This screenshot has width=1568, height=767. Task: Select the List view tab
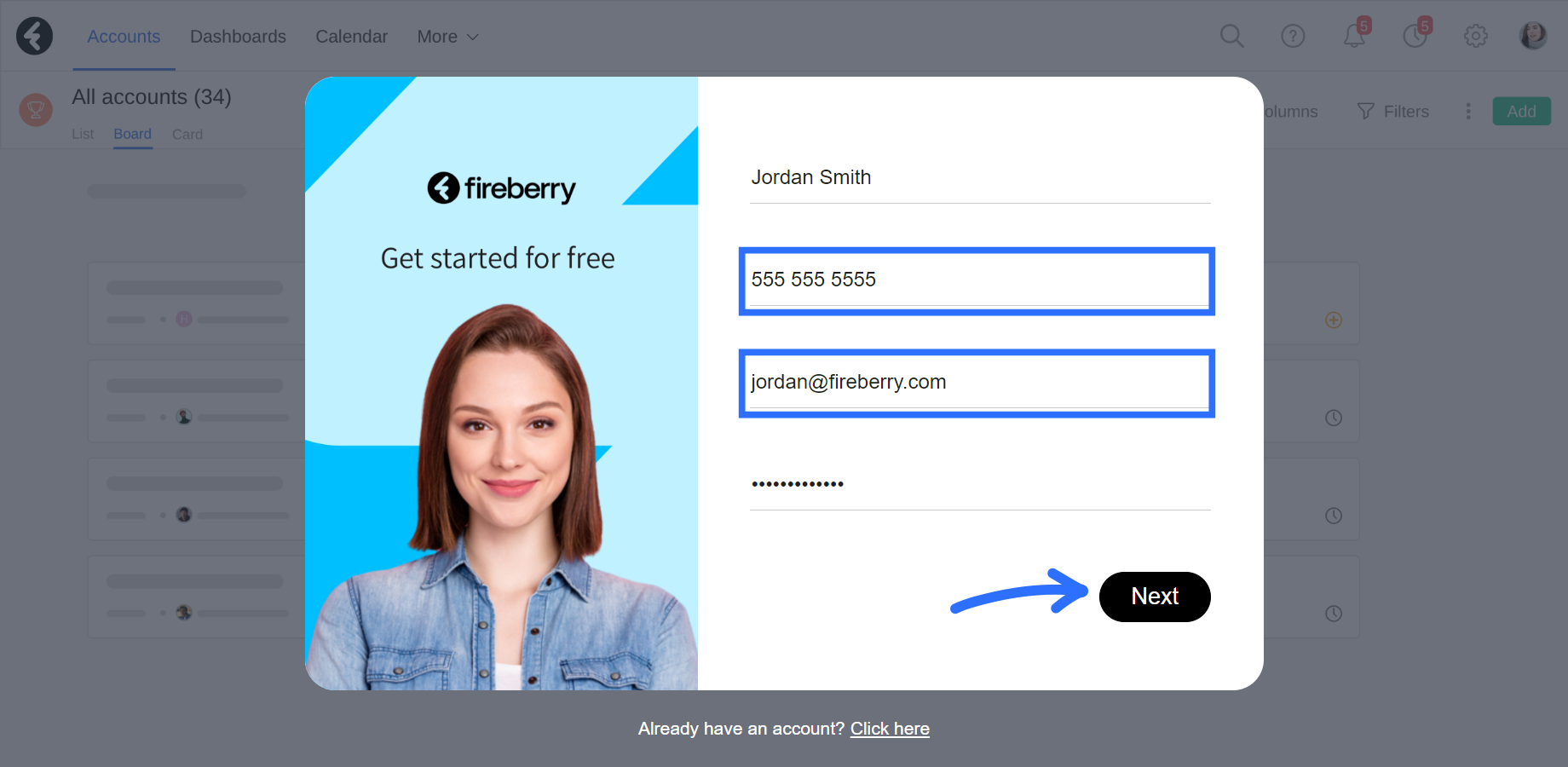pyautogui.click(x=83, y=135)
